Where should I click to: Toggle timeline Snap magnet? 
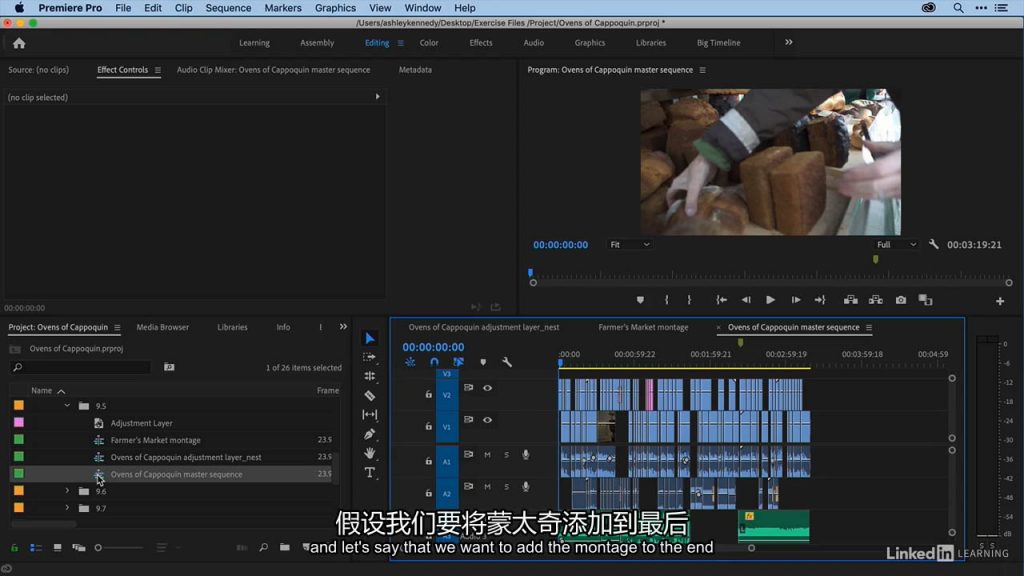click(x=434, y=362)
